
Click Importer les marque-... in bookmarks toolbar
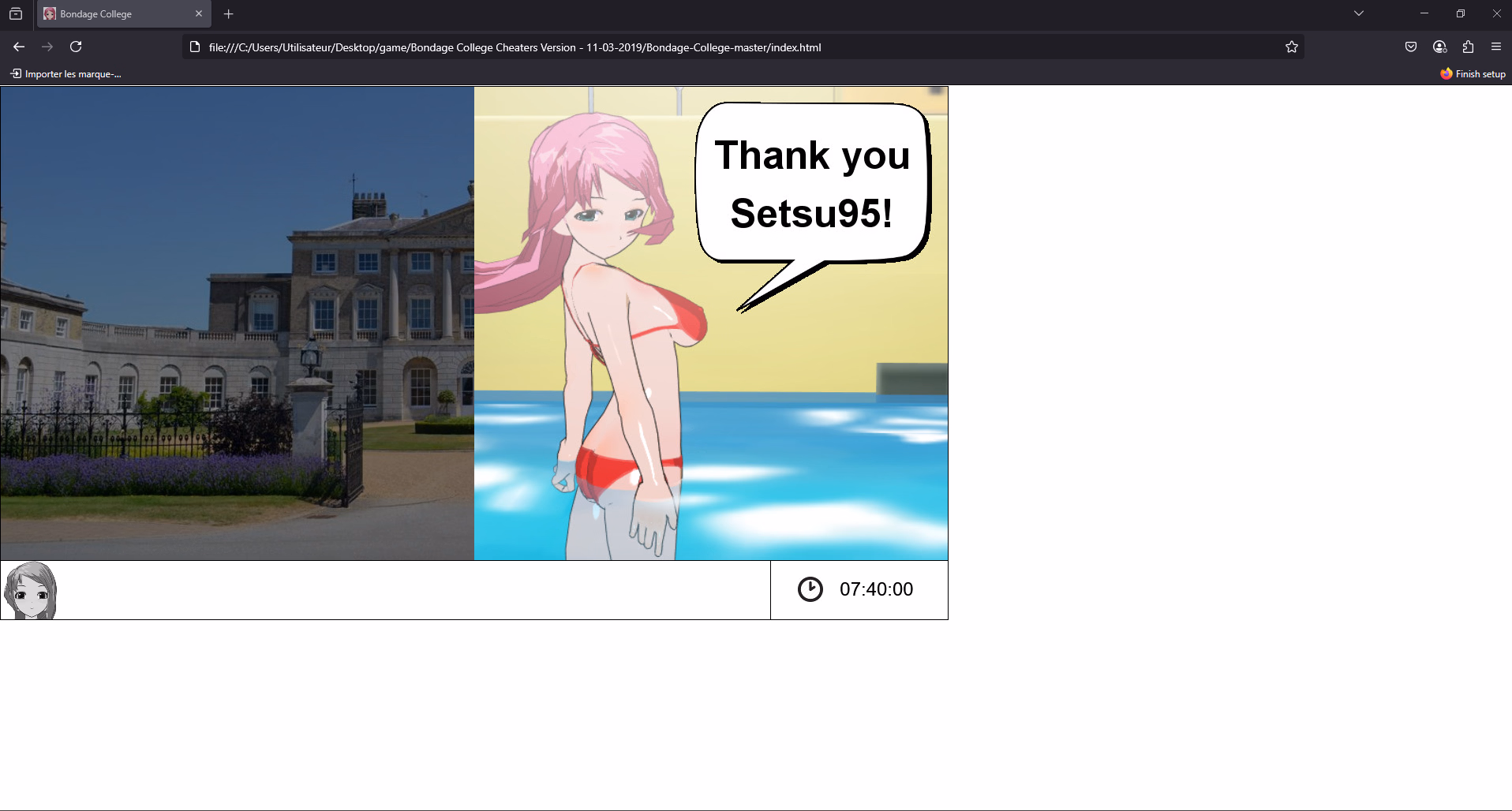coord(66,74)
